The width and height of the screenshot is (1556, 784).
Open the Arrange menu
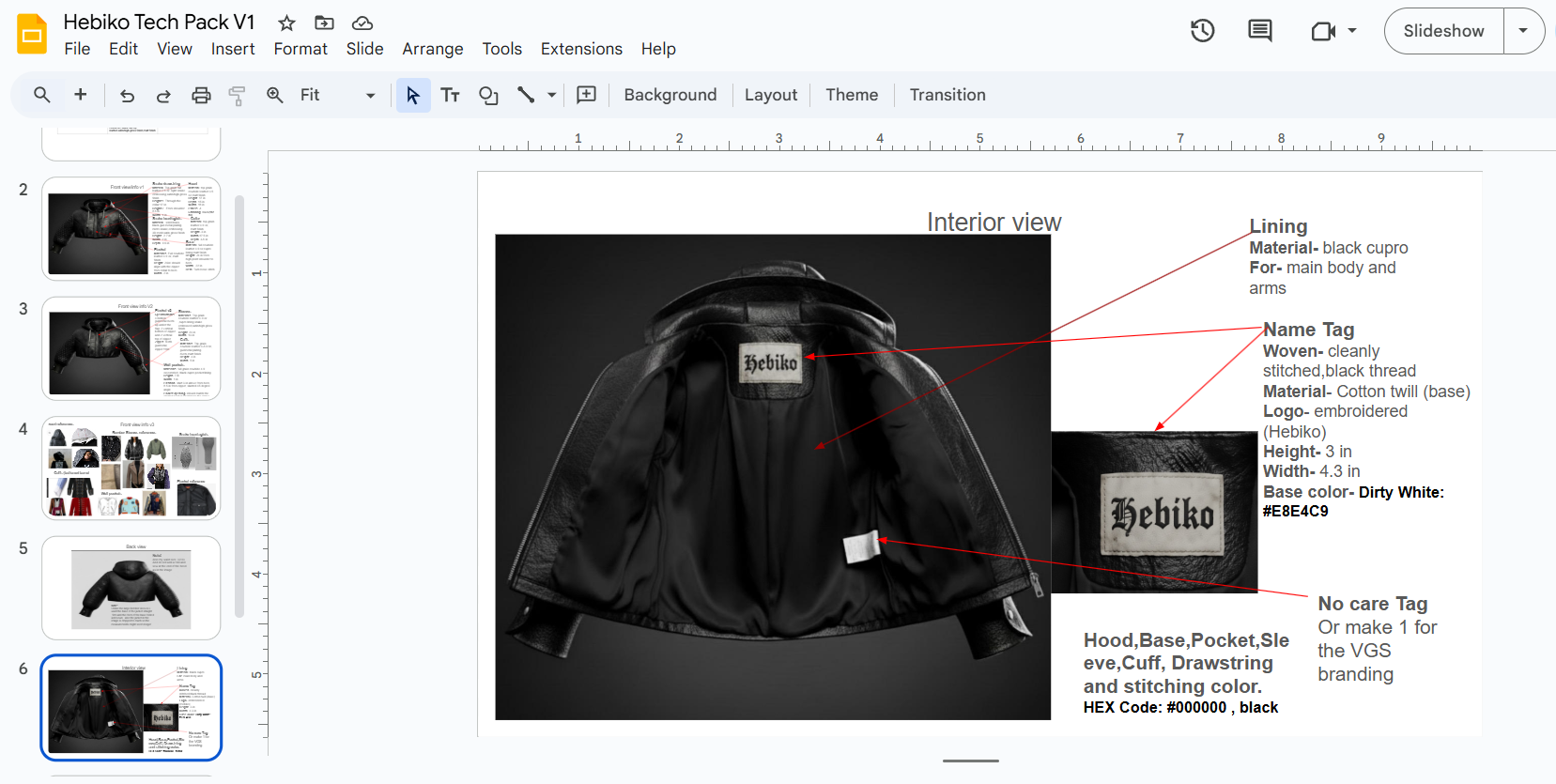432,49
